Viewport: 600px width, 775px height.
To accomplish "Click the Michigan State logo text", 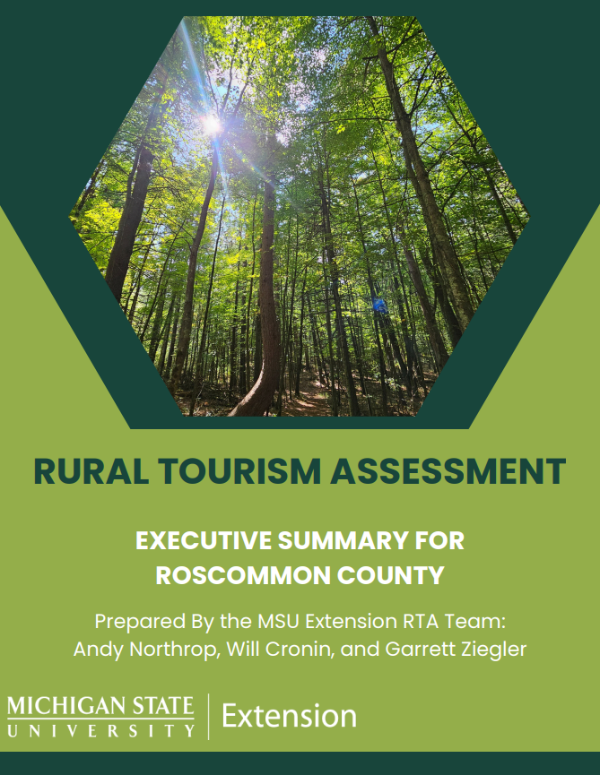I will (x=100, y=706).
